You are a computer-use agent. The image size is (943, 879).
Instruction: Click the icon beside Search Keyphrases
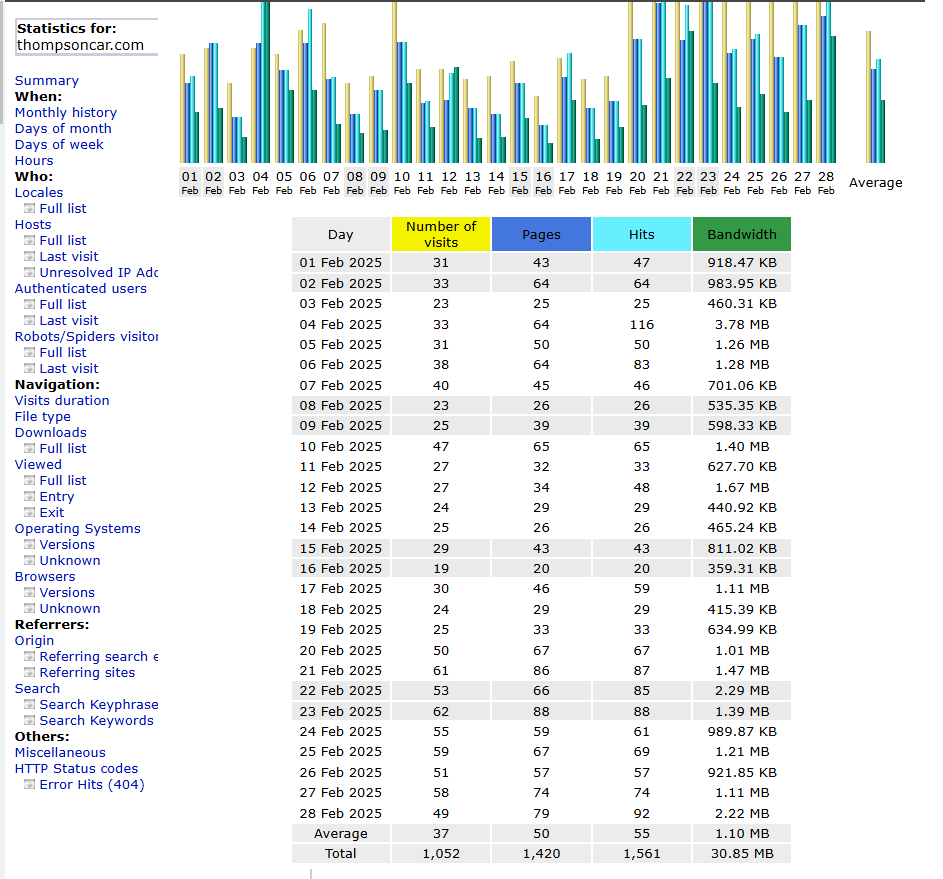[30, 705]
